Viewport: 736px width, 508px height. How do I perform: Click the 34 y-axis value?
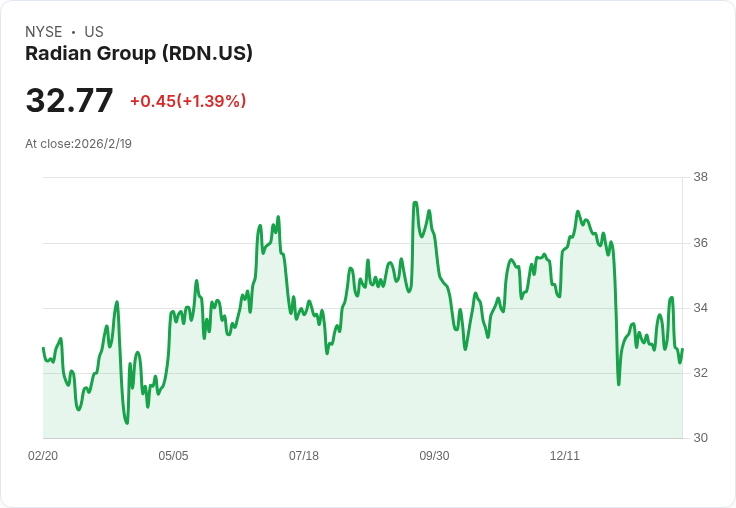(x=700, y=308)
